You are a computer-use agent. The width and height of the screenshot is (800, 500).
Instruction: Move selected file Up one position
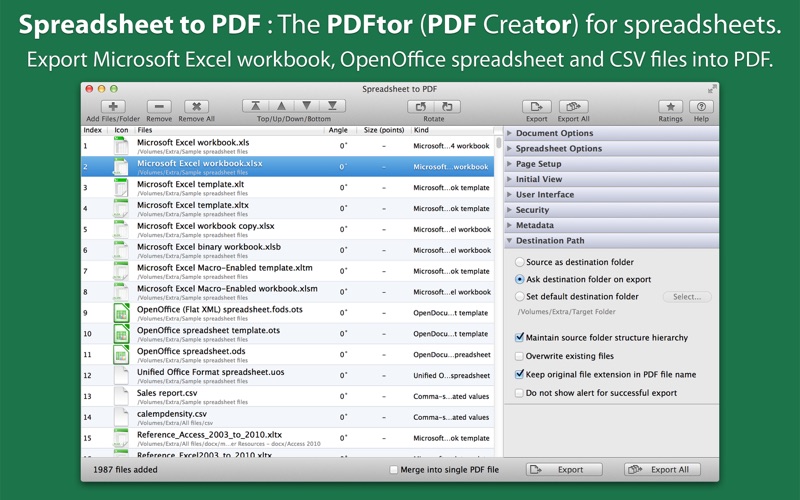(x=281, y=106)
